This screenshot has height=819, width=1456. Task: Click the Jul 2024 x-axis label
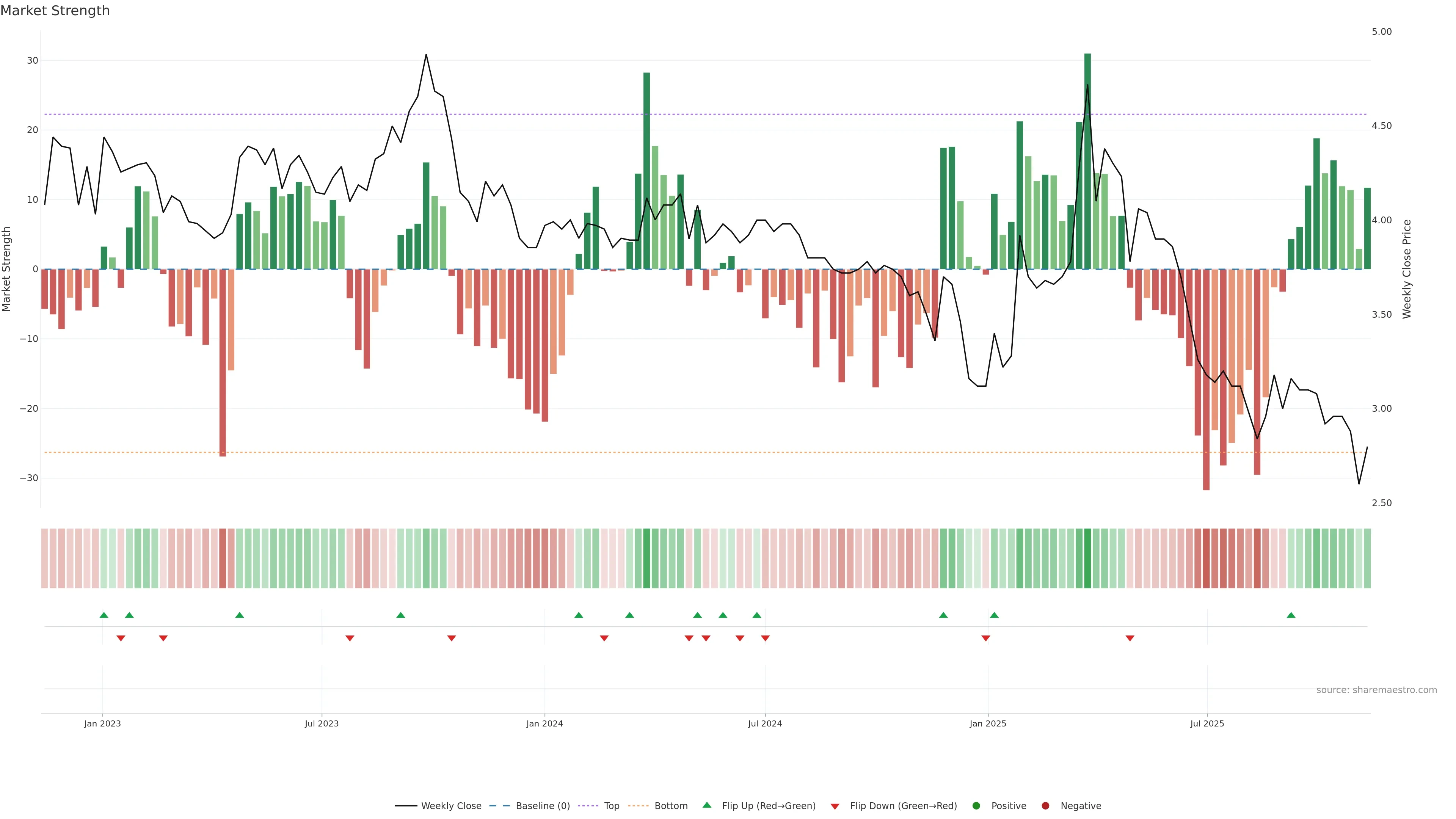point(765,723)
